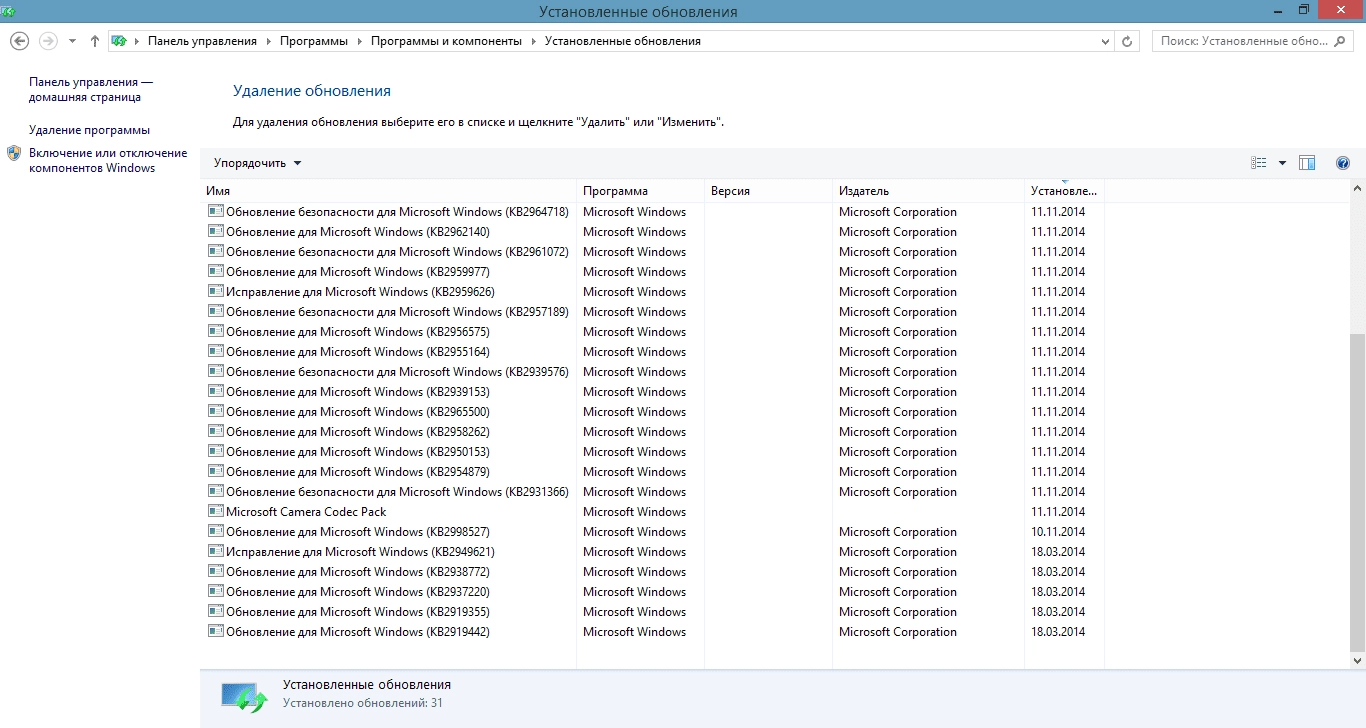Expand arrow after 'Программы' breadcrumb
Image resolution: width=1366 pixels, height=728 pixels.
pos(359,41)
